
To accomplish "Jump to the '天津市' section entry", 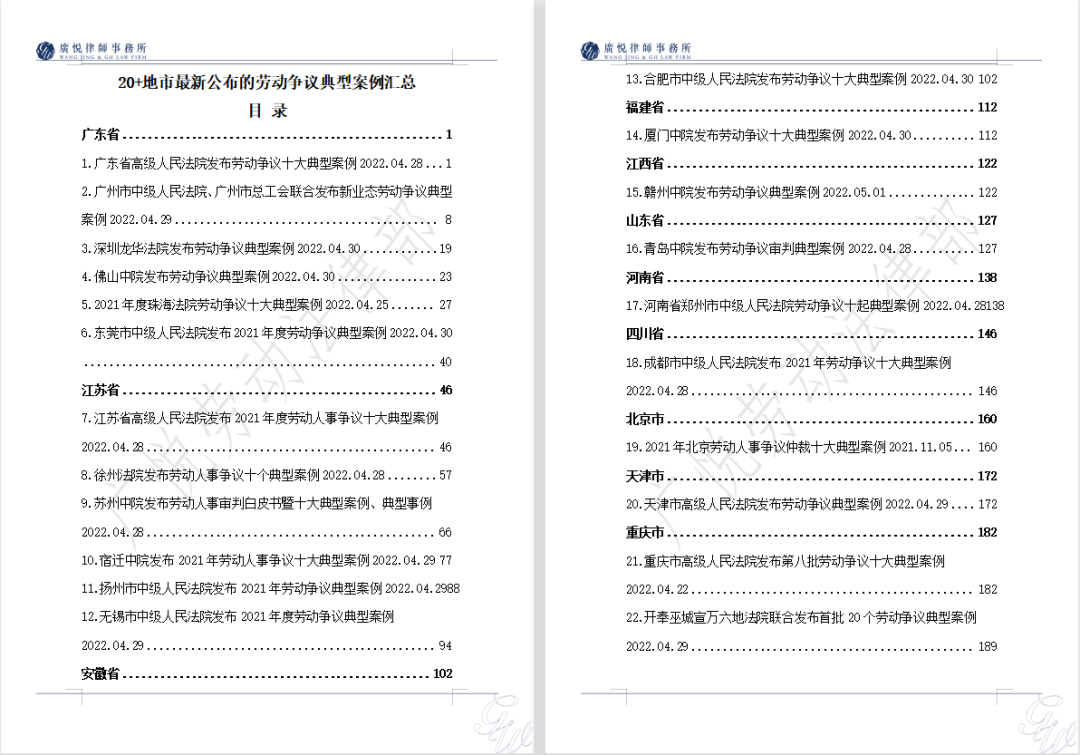I will coord(811,476).
